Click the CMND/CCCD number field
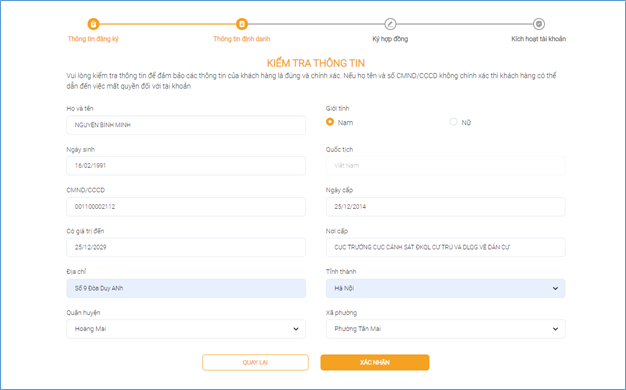This screenshot has width=626, height=390. (x=186, y=207)
